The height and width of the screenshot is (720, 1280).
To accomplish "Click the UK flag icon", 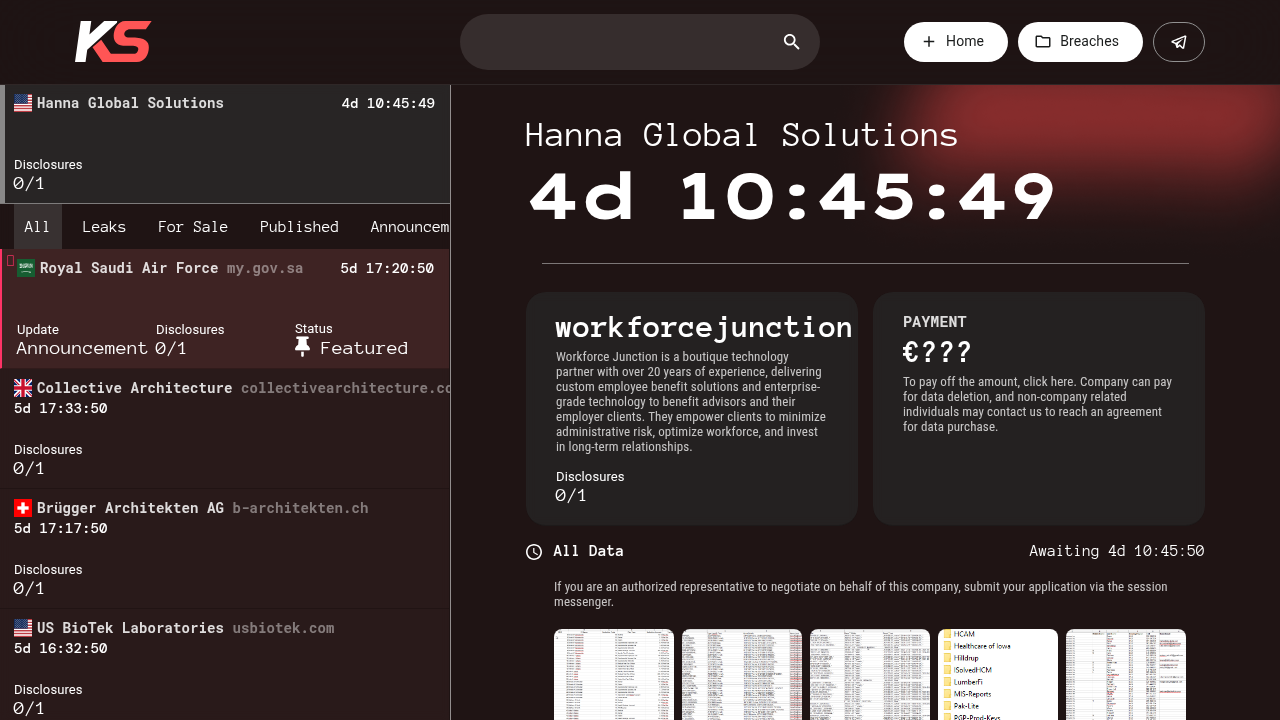I will 23,388.
